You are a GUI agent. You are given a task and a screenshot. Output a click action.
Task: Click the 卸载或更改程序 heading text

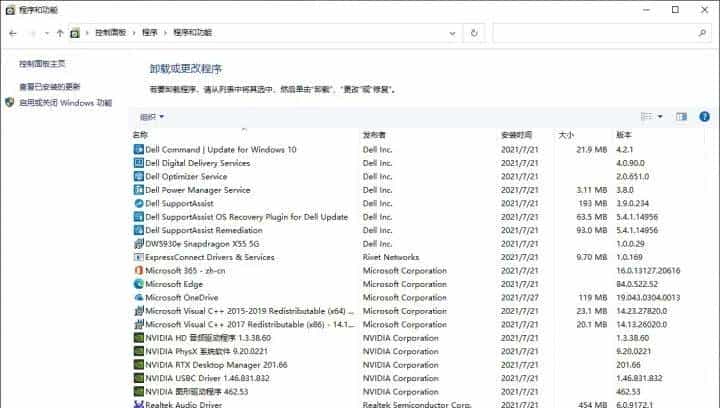coord(186,69)
